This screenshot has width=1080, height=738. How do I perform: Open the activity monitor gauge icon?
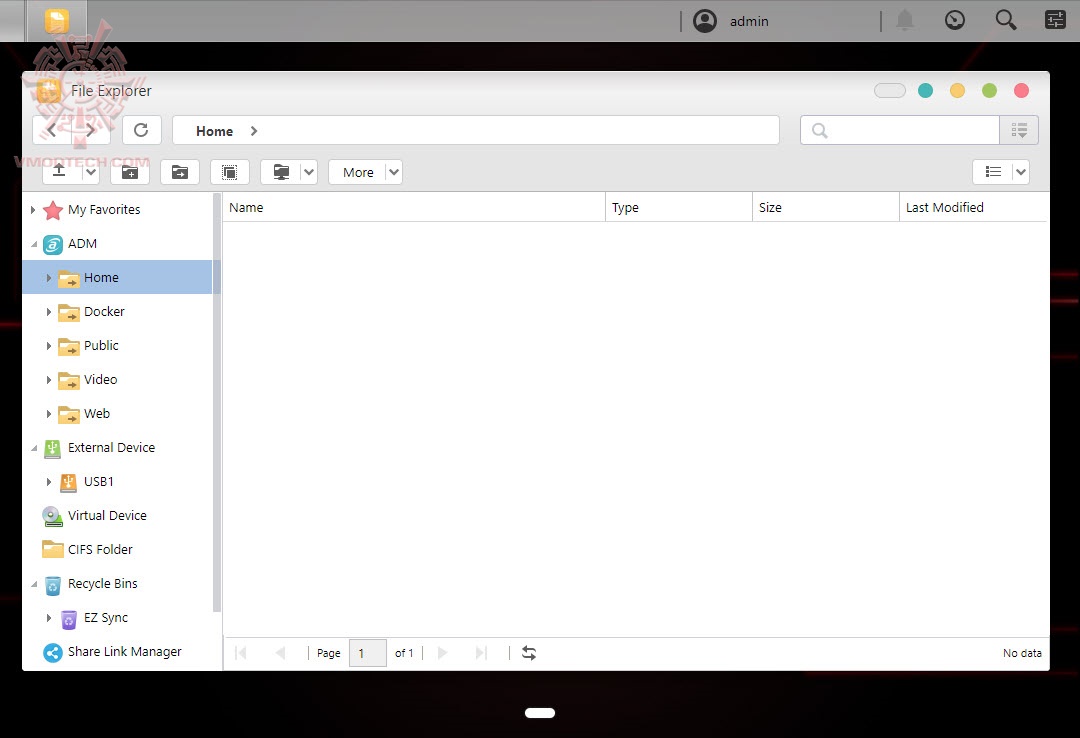click(955, 21)
